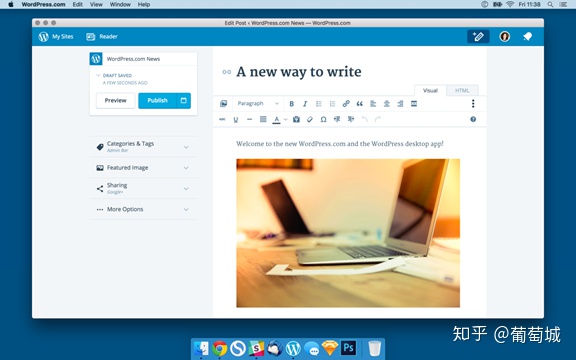Open the Help menu

tap(144, 4)
